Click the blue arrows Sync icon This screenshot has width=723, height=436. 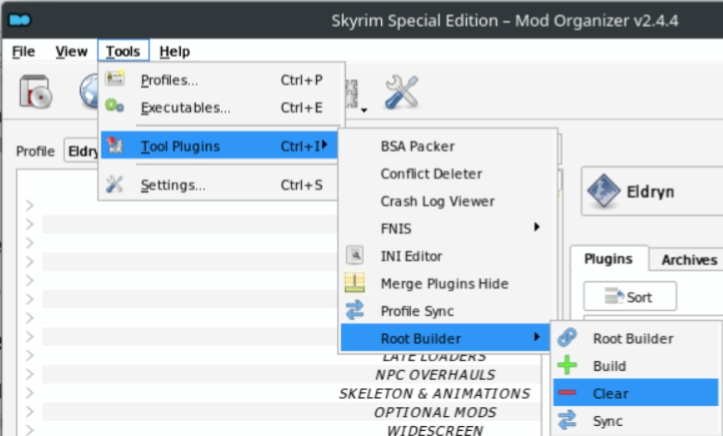click(x=567, y=420)
